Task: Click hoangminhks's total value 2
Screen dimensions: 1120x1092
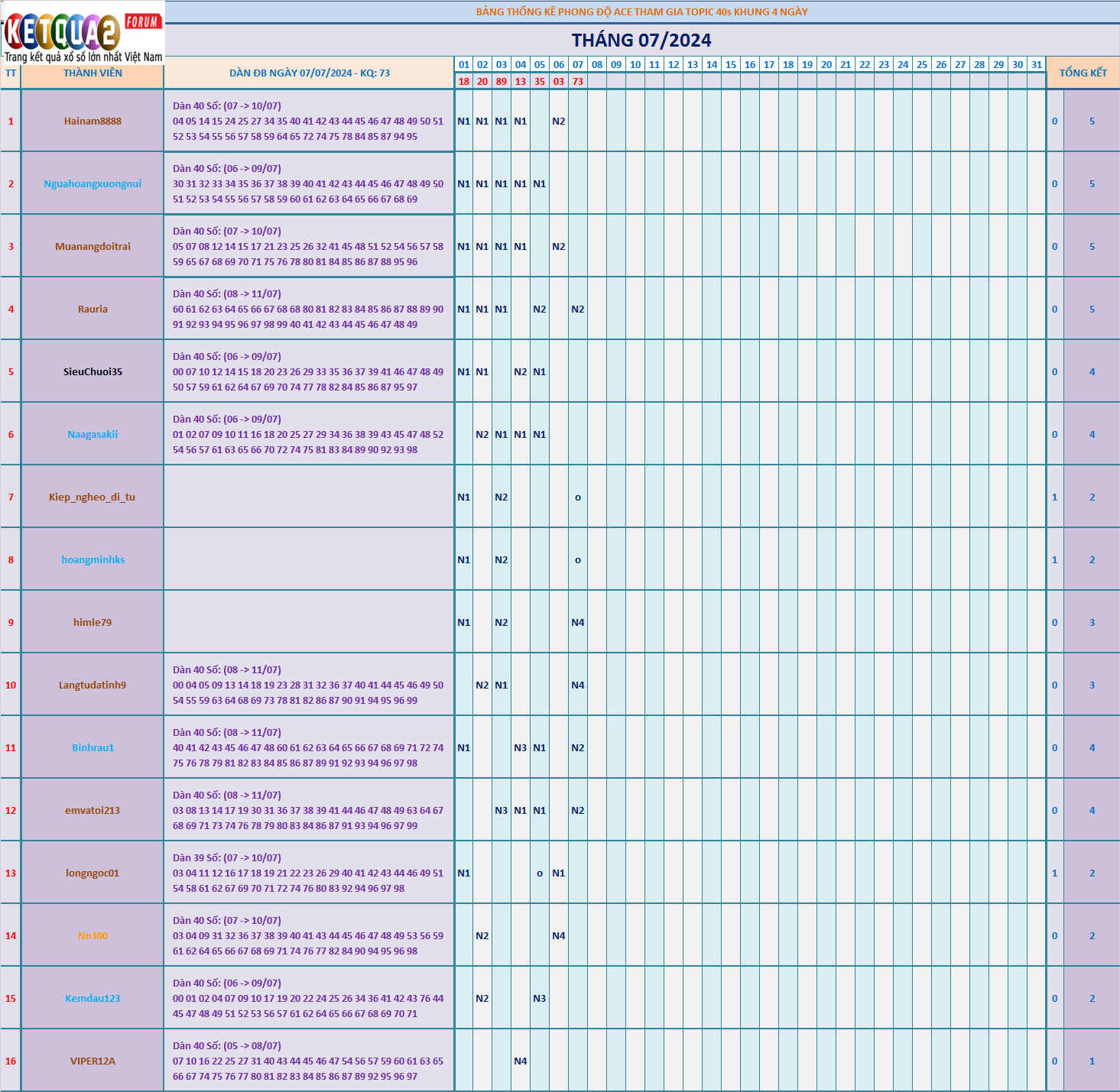Action: (1092, 559)
